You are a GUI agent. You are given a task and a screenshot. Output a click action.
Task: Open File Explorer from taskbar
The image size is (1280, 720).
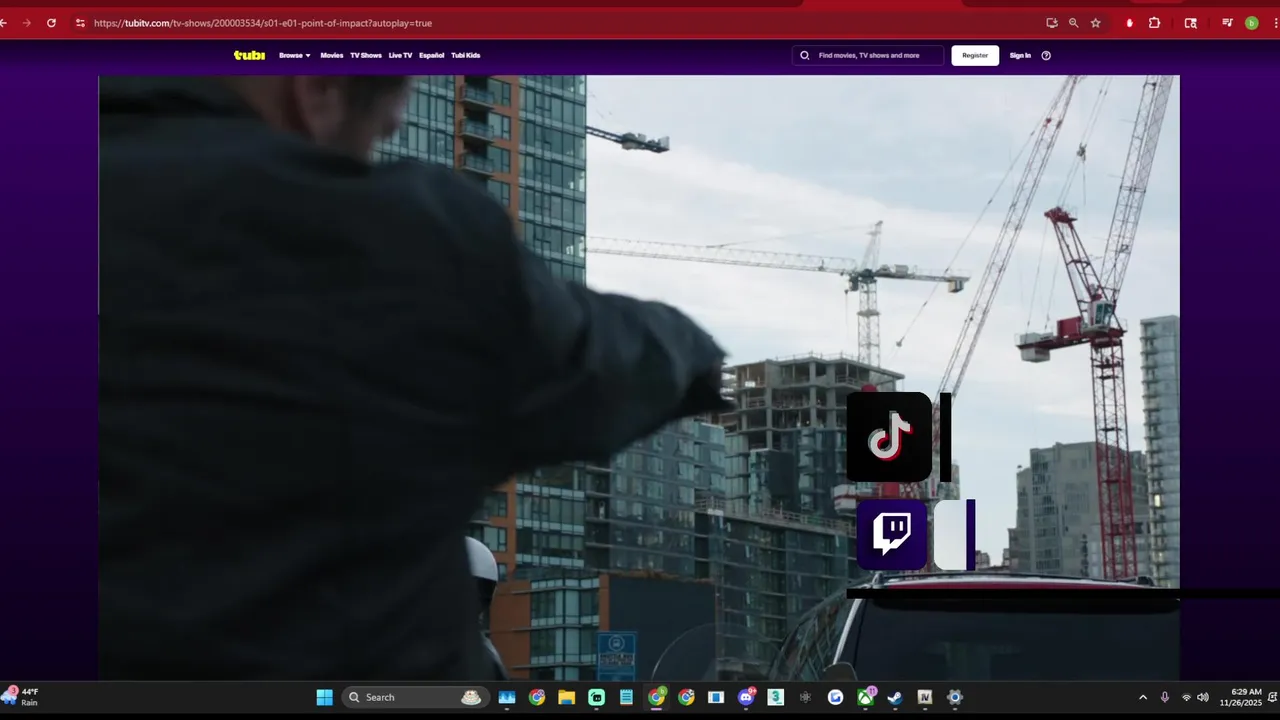567,697
